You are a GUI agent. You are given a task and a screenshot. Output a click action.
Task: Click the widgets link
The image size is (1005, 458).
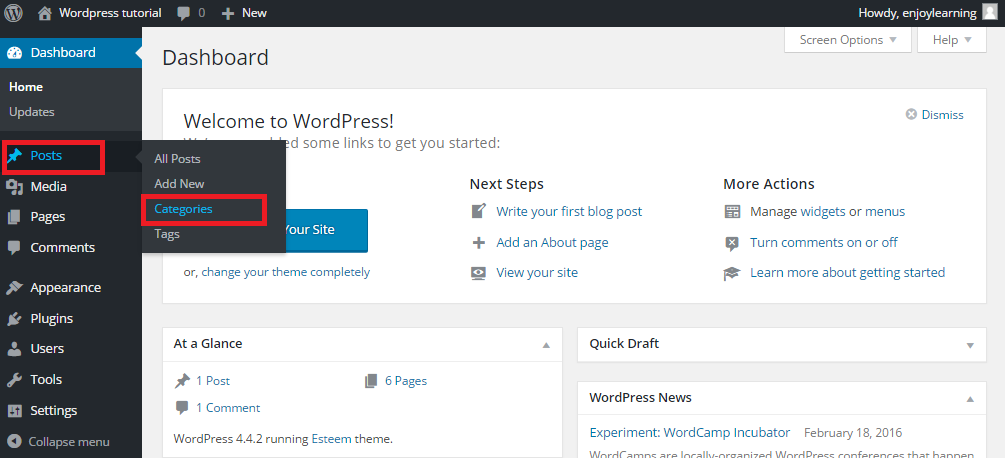823,211
